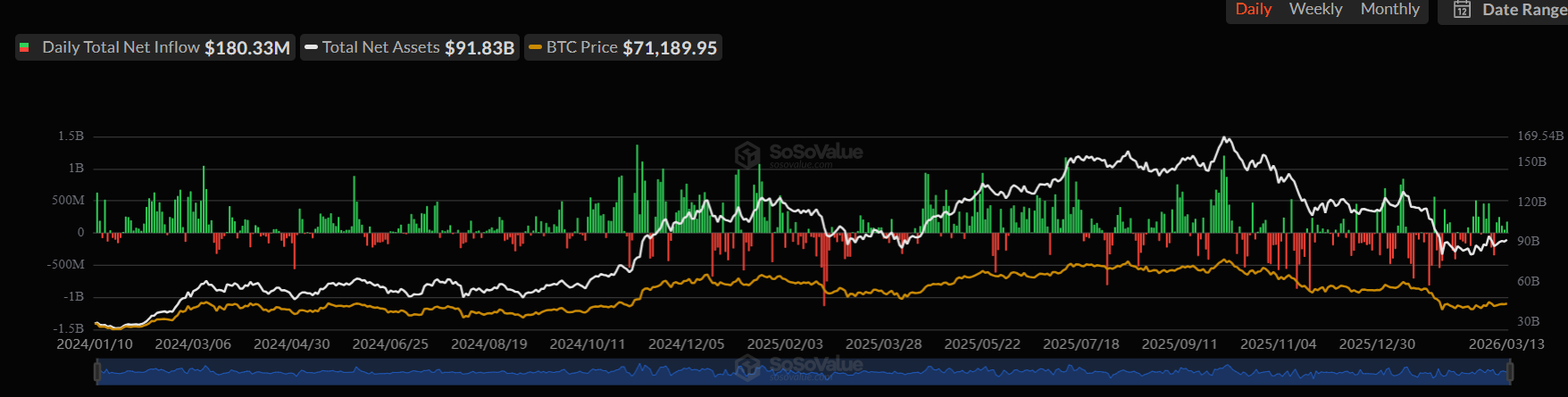
Task: Click the 120B right axis label
Action: coord(1531,203)
